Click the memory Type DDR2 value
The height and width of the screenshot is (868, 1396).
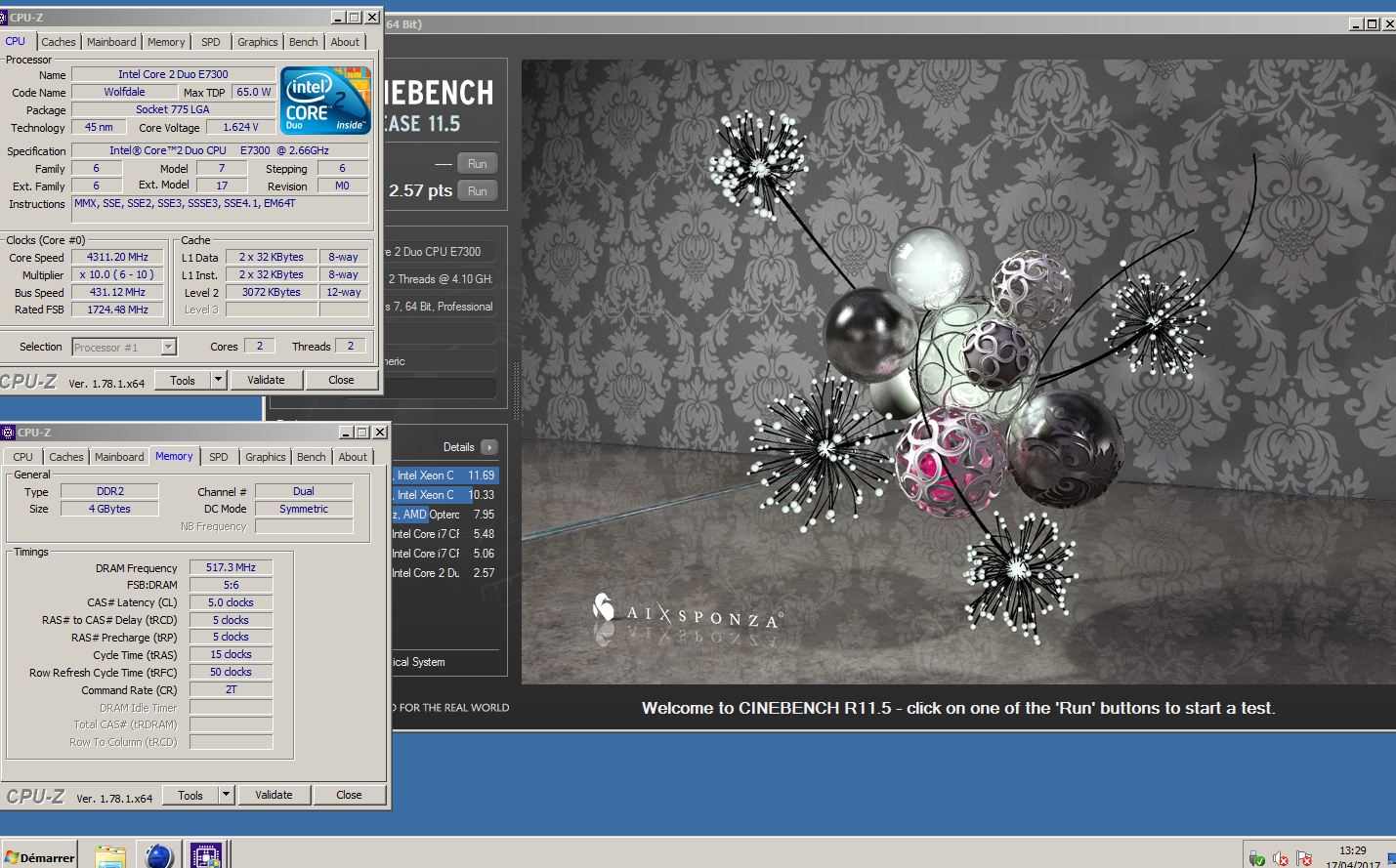tap(109, 491)
